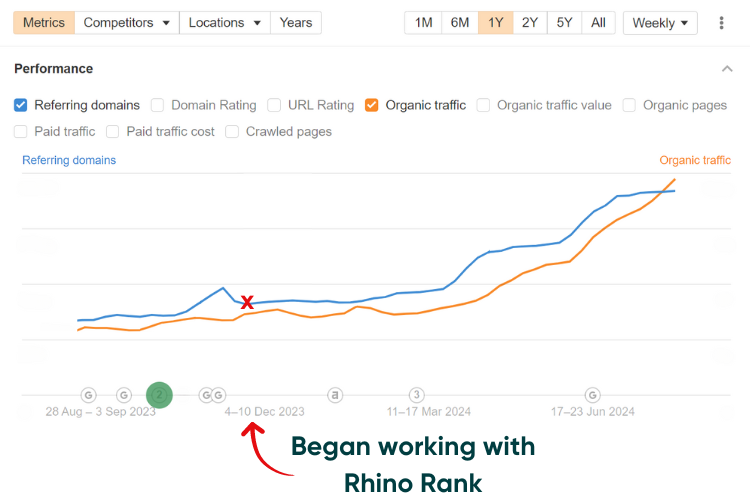Click the Google update marker near June 2024
The width and height of the screenshot is (750, 500).
click(x=593, y=395)
